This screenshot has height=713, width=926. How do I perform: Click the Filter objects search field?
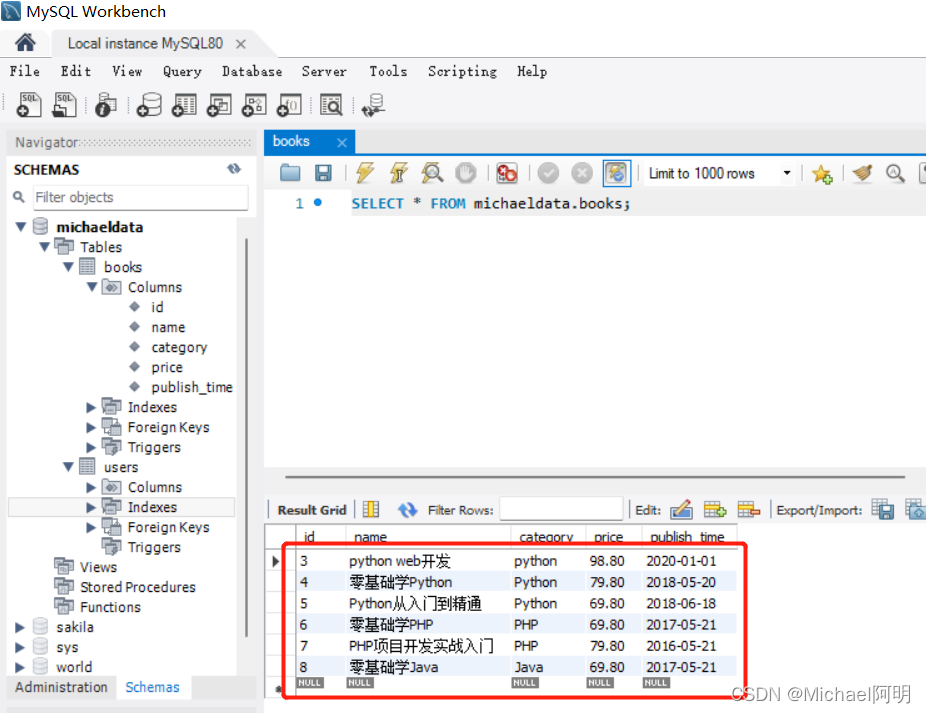click(141, 197)
